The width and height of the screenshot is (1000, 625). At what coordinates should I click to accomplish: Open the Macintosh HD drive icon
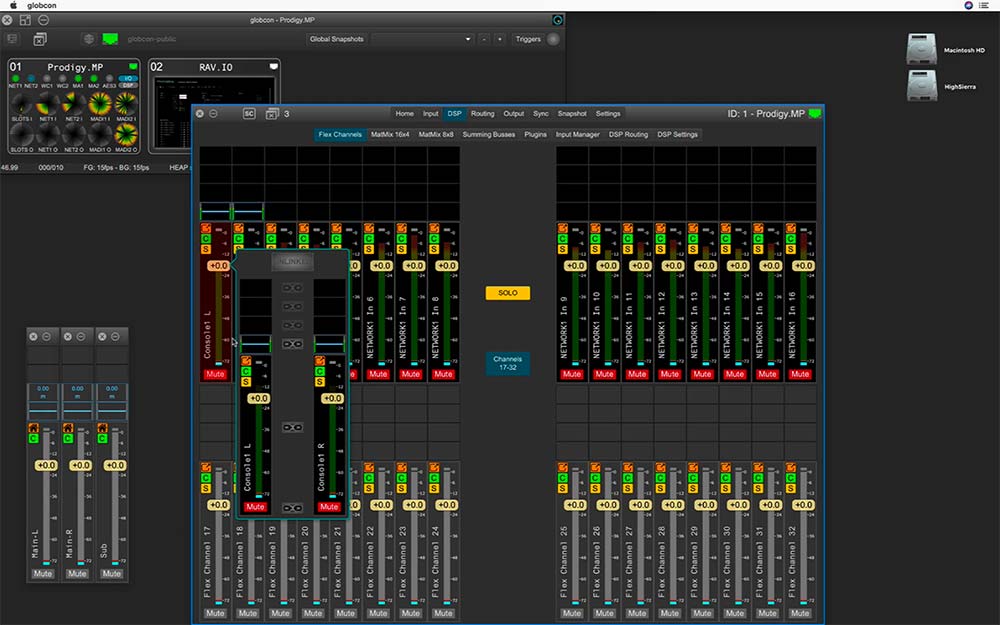(922, 49)
